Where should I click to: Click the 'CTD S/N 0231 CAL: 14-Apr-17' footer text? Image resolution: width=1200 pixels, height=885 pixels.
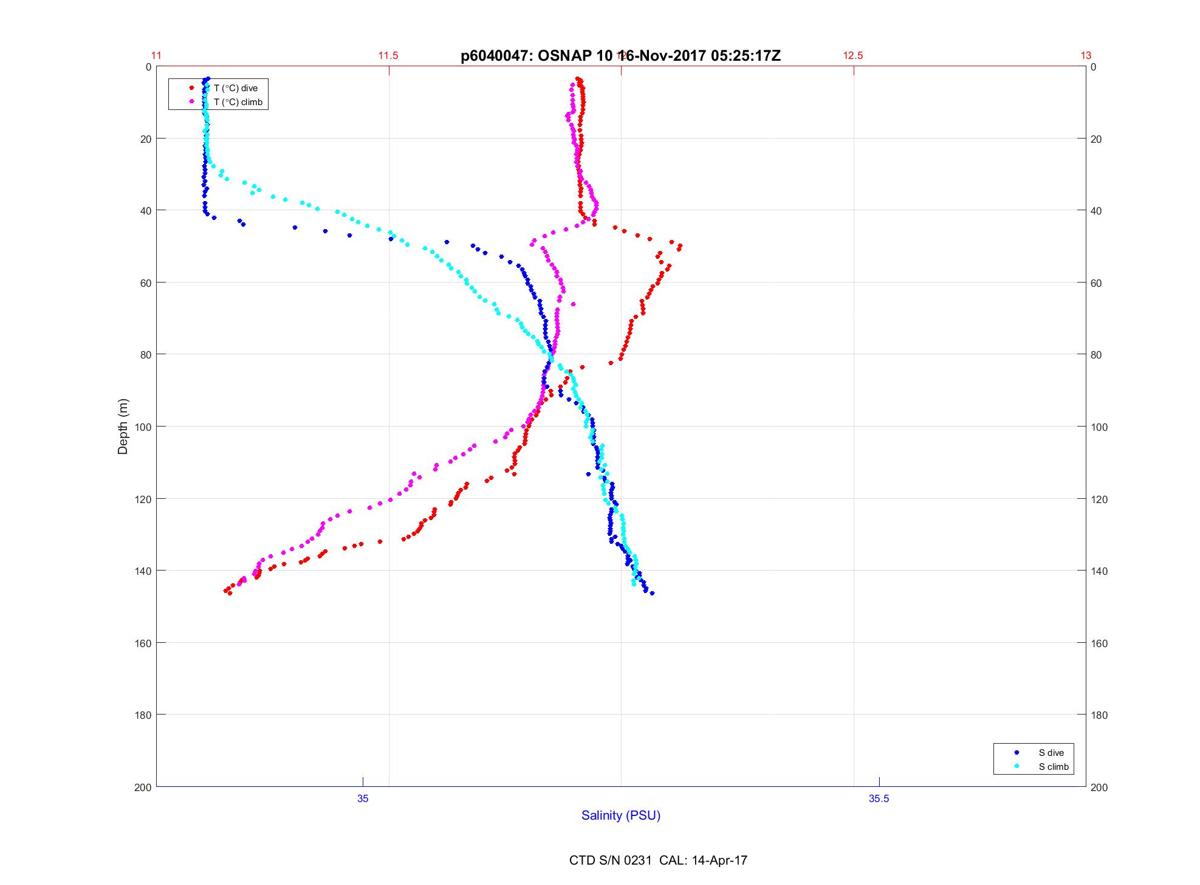point(658,860)
